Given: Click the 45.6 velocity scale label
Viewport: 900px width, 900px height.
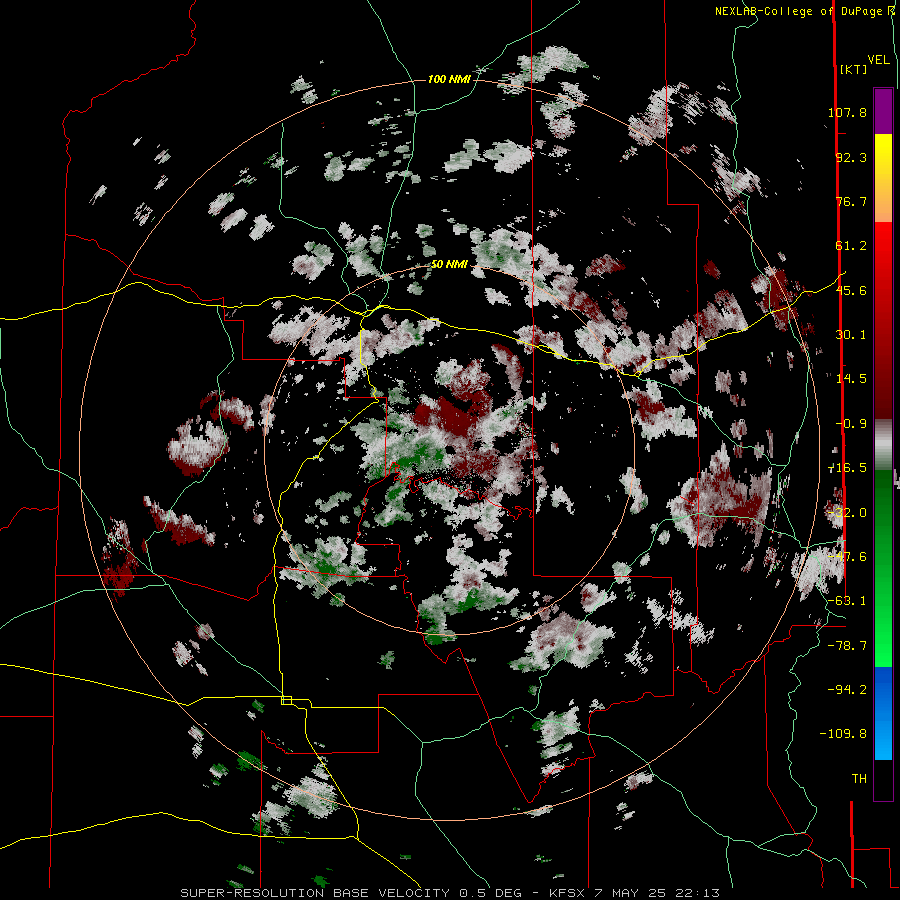Looking at the screenshot, I should click(851, 290).
